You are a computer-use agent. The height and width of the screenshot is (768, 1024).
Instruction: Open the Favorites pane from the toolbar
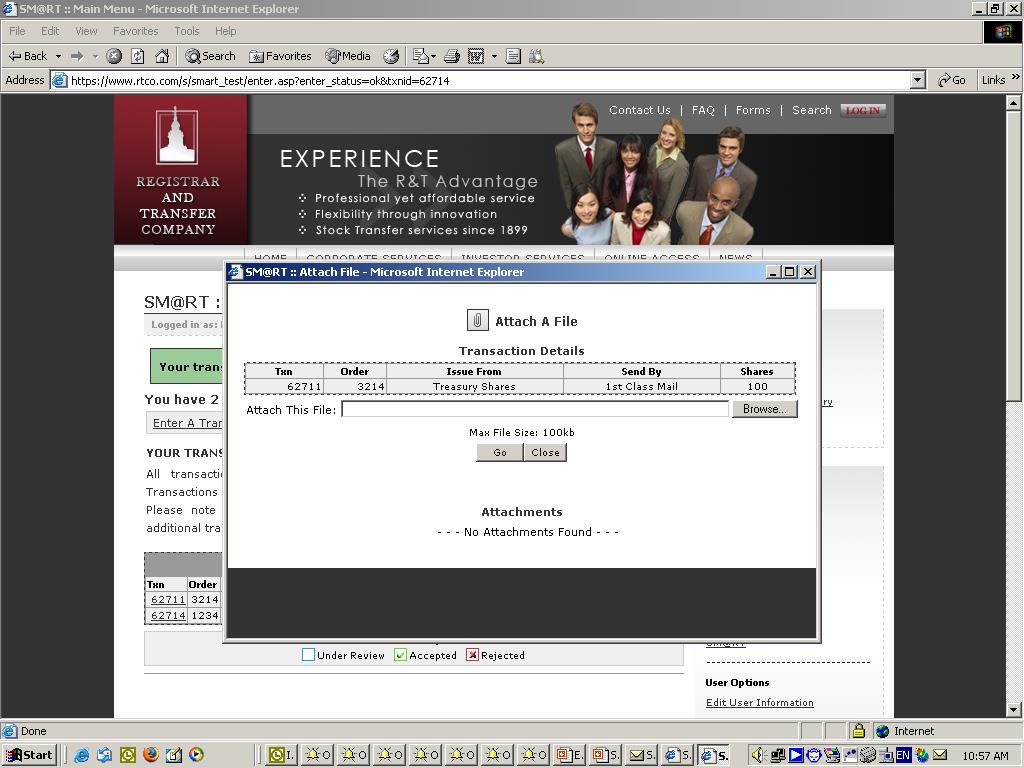pyautogui.click(x=280, y=56)
